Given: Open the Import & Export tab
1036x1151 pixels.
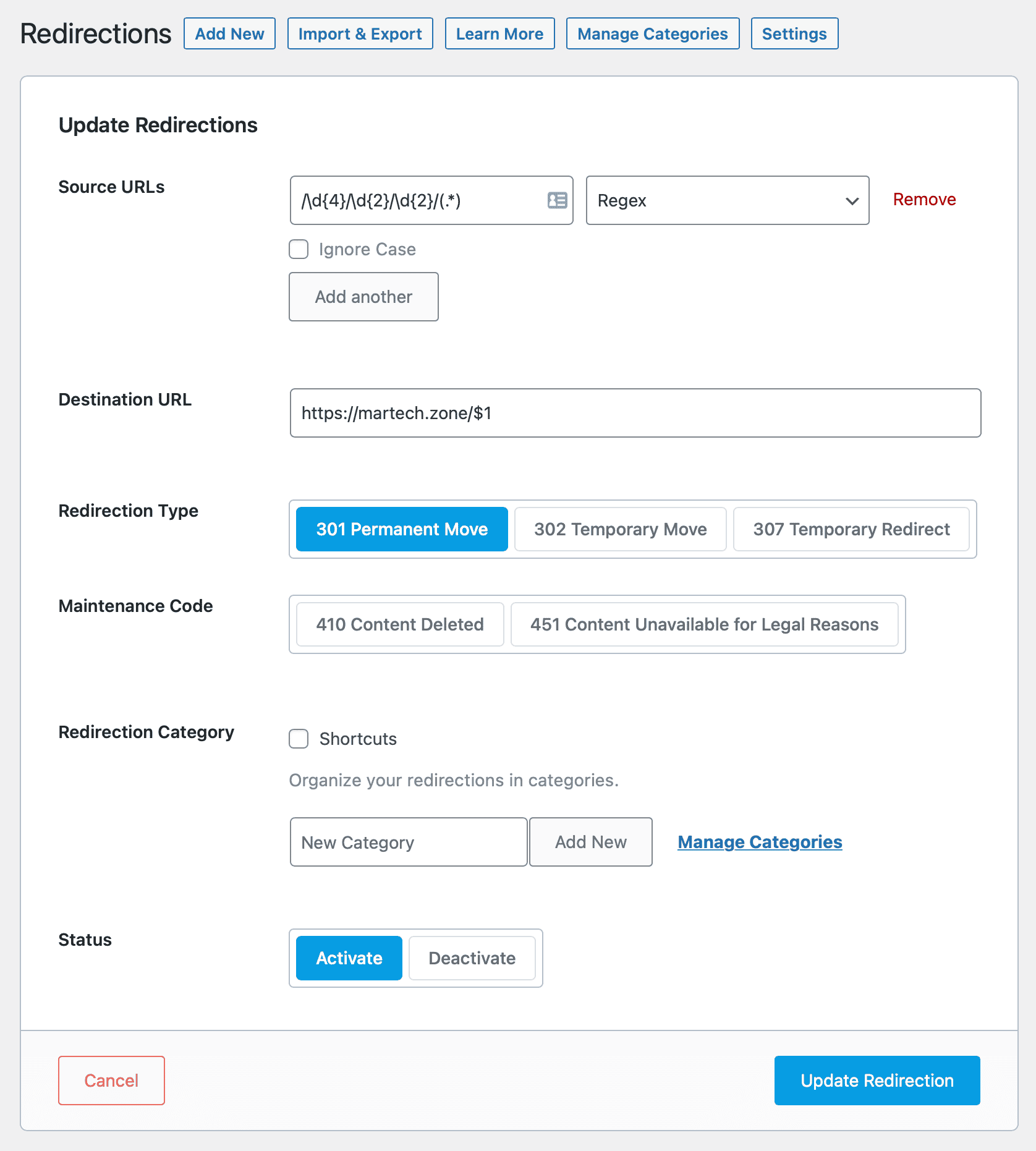Looking at the screenshot, I should (360, 34).
